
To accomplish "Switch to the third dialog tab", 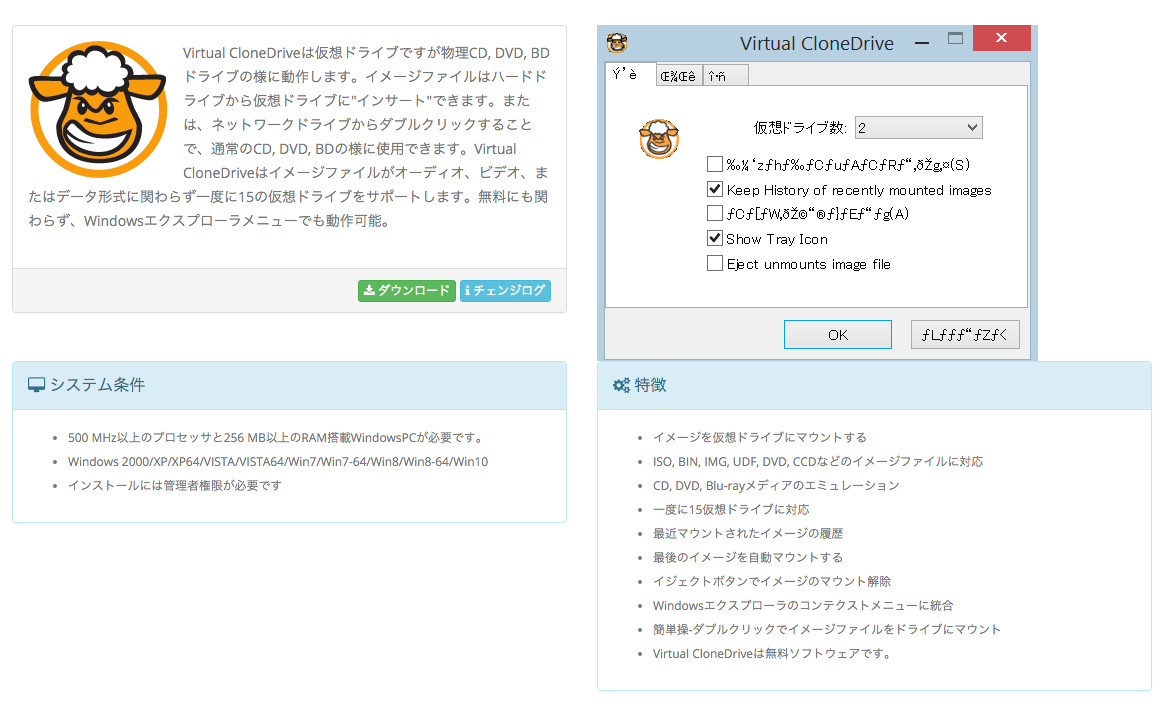I will 725,75.
